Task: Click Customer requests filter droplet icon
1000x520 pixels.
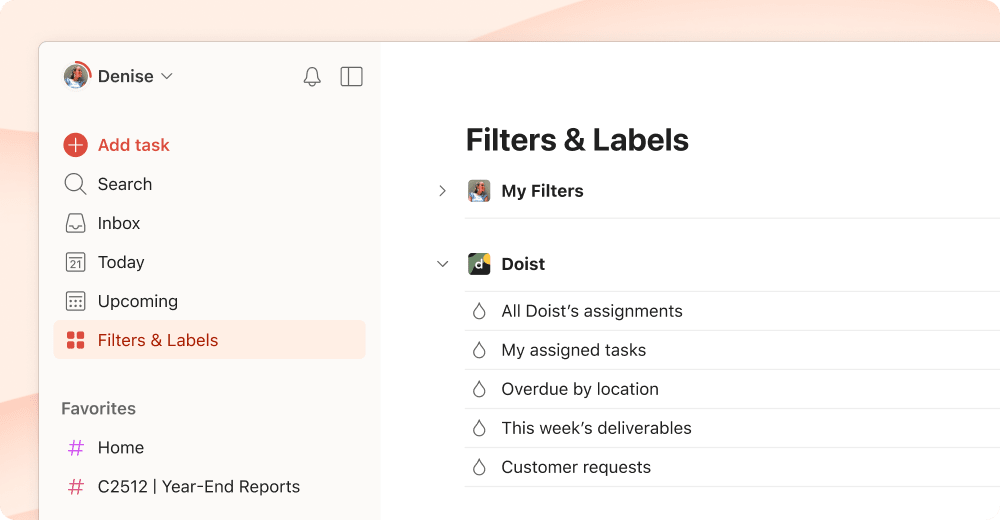Action: click(479, 467)
